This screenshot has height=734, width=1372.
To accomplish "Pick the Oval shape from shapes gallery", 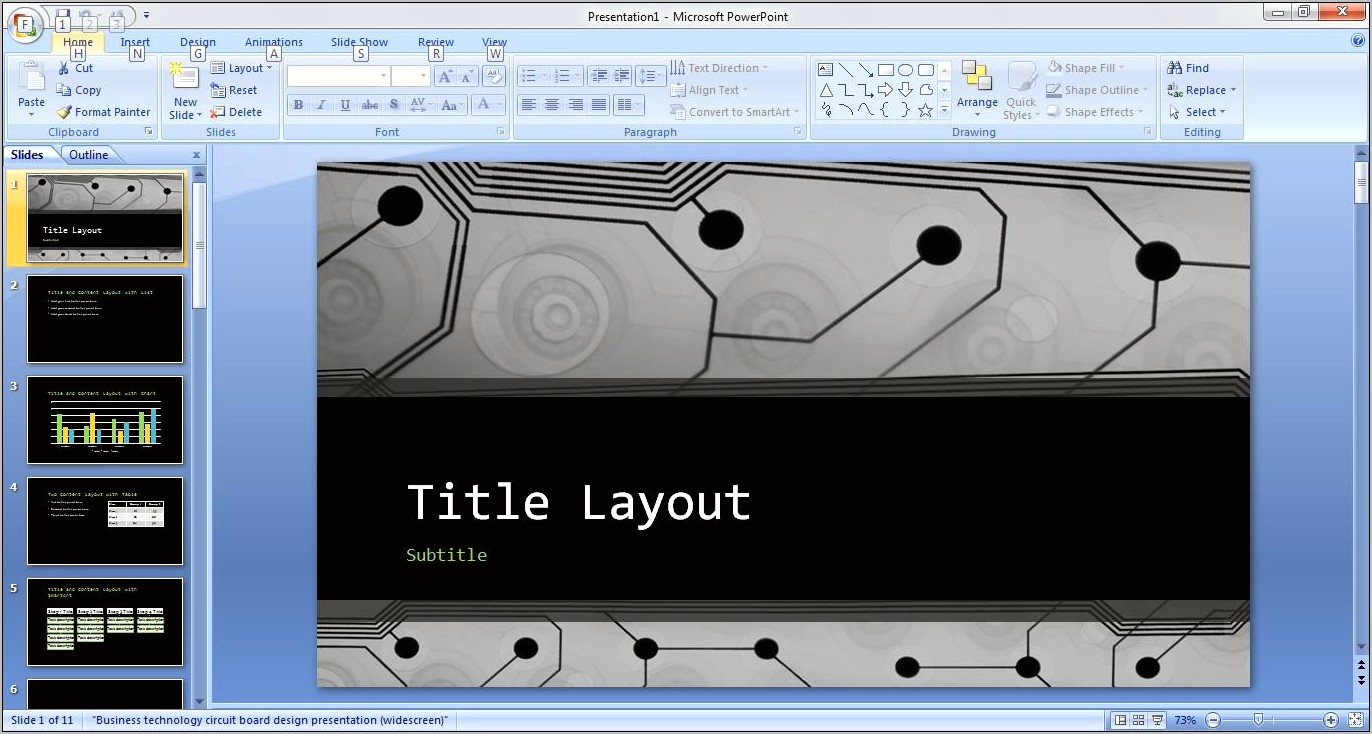I will (905, 70).
